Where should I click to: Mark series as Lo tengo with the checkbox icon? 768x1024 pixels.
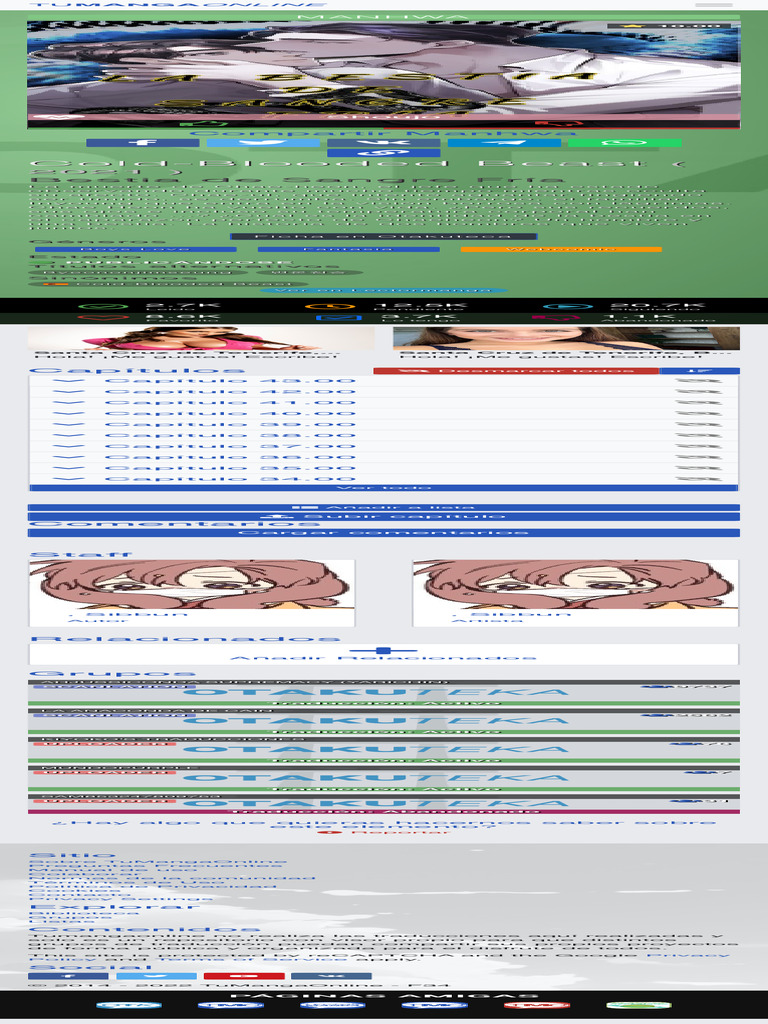338,318
